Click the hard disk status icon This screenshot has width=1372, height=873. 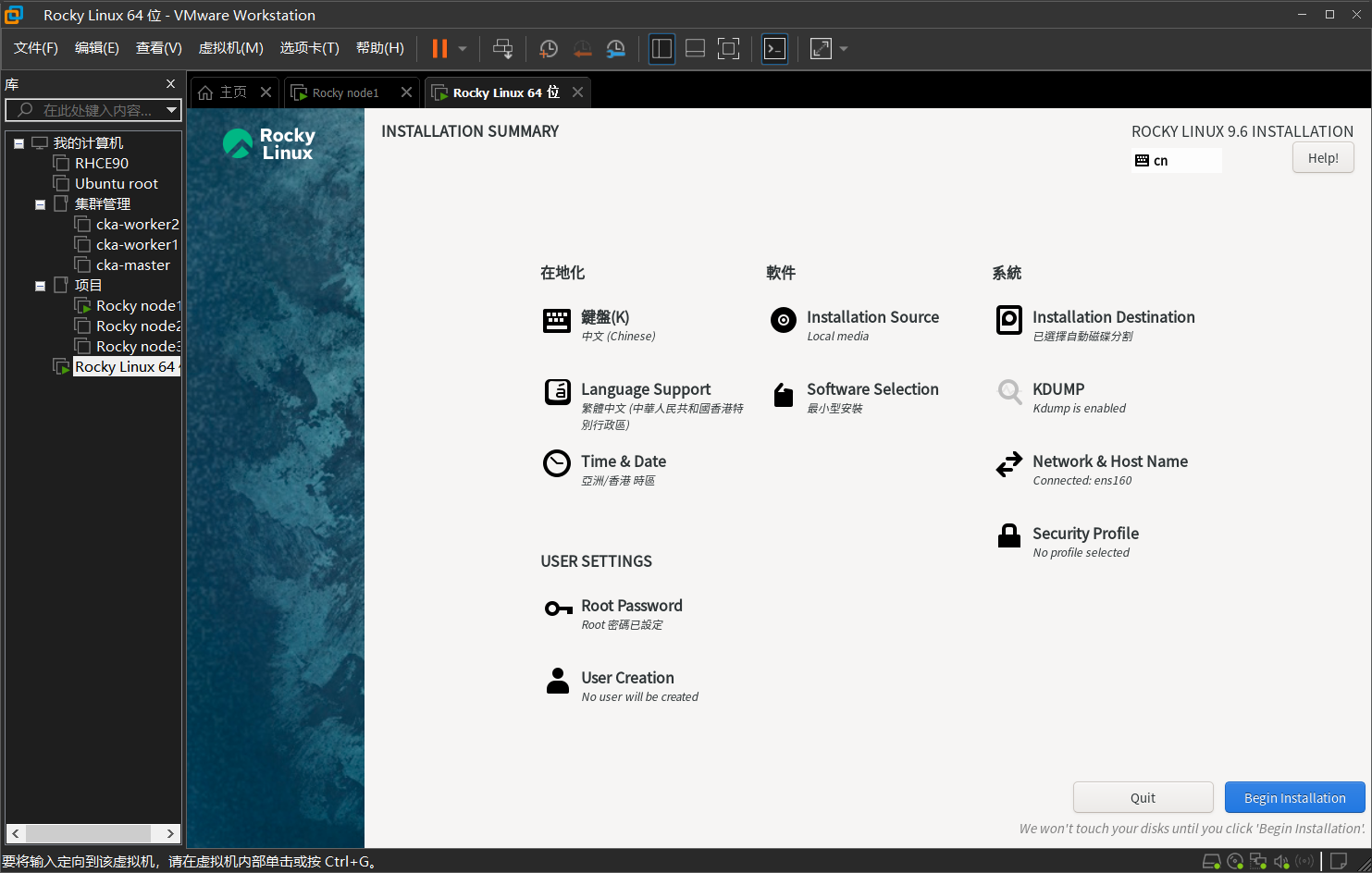tap(1211, 862)
